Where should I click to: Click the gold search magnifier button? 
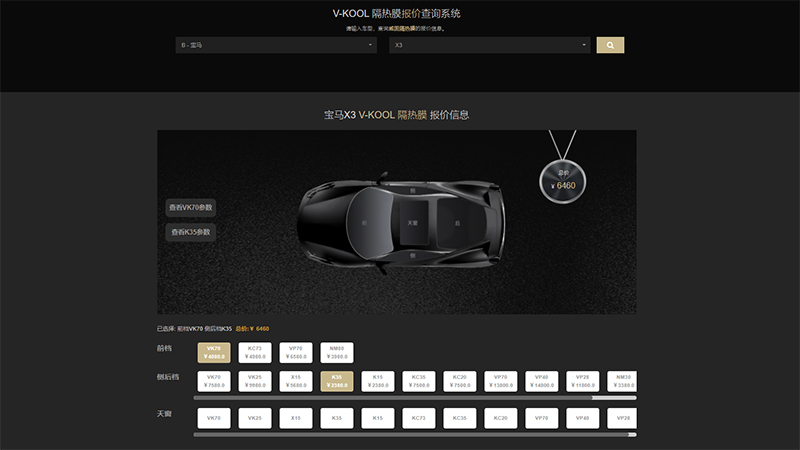(x=610, y=45)
